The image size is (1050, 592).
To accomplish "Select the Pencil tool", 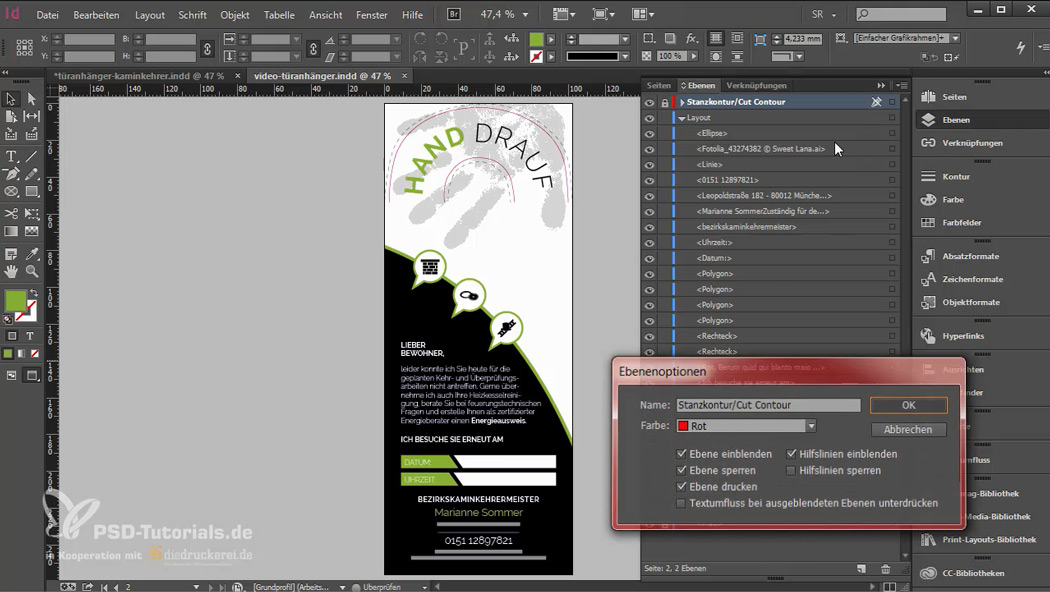I will pos(31,174).
